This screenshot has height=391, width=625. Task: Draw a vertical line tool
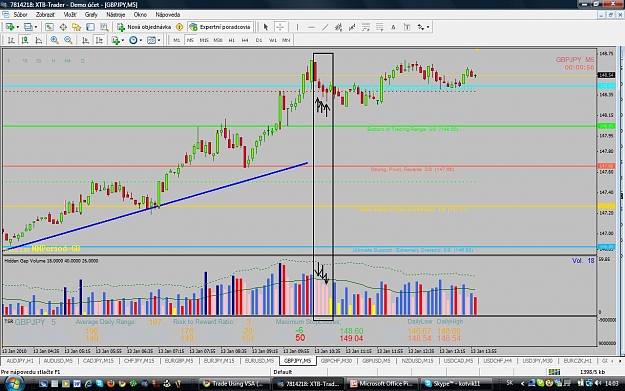(x=297, y=27)
